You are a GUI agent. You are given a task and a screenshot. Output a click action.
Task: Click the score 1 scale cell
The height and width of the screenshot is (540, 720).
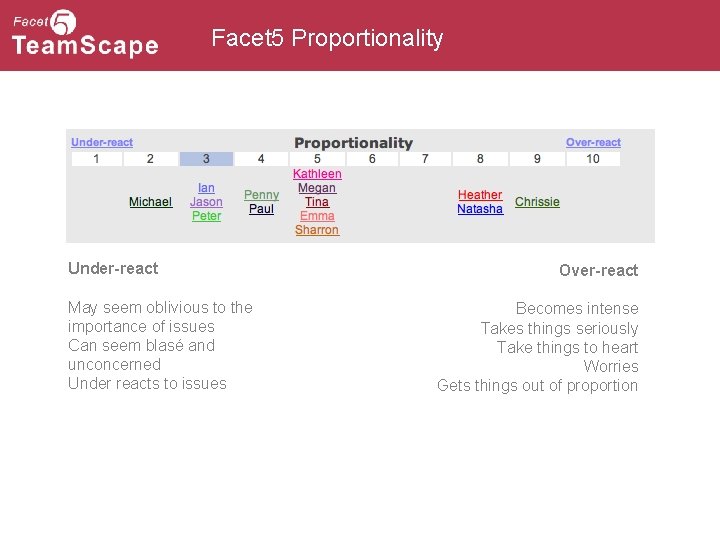coord(96,159)
